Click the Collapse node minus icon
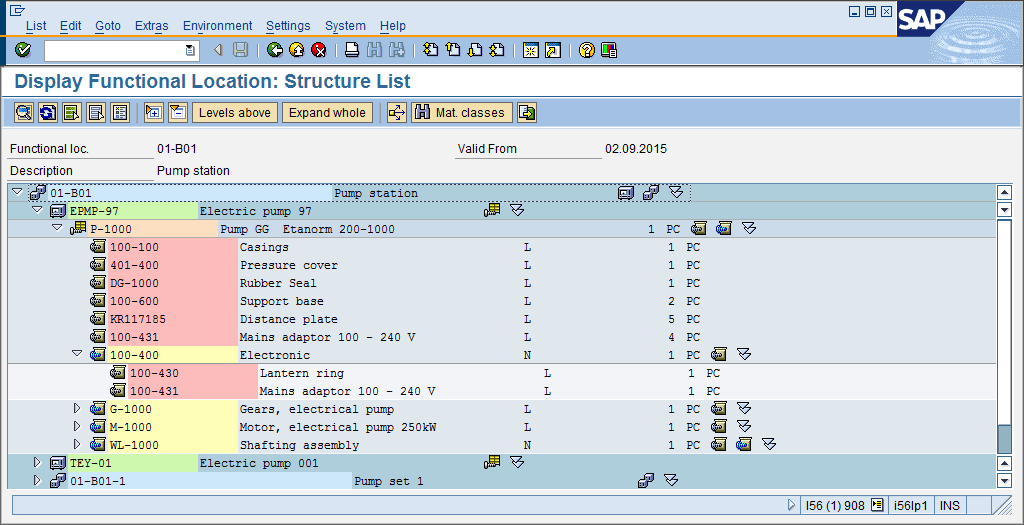The width and height of the screenshot is (1024, 525). point(178,112)
